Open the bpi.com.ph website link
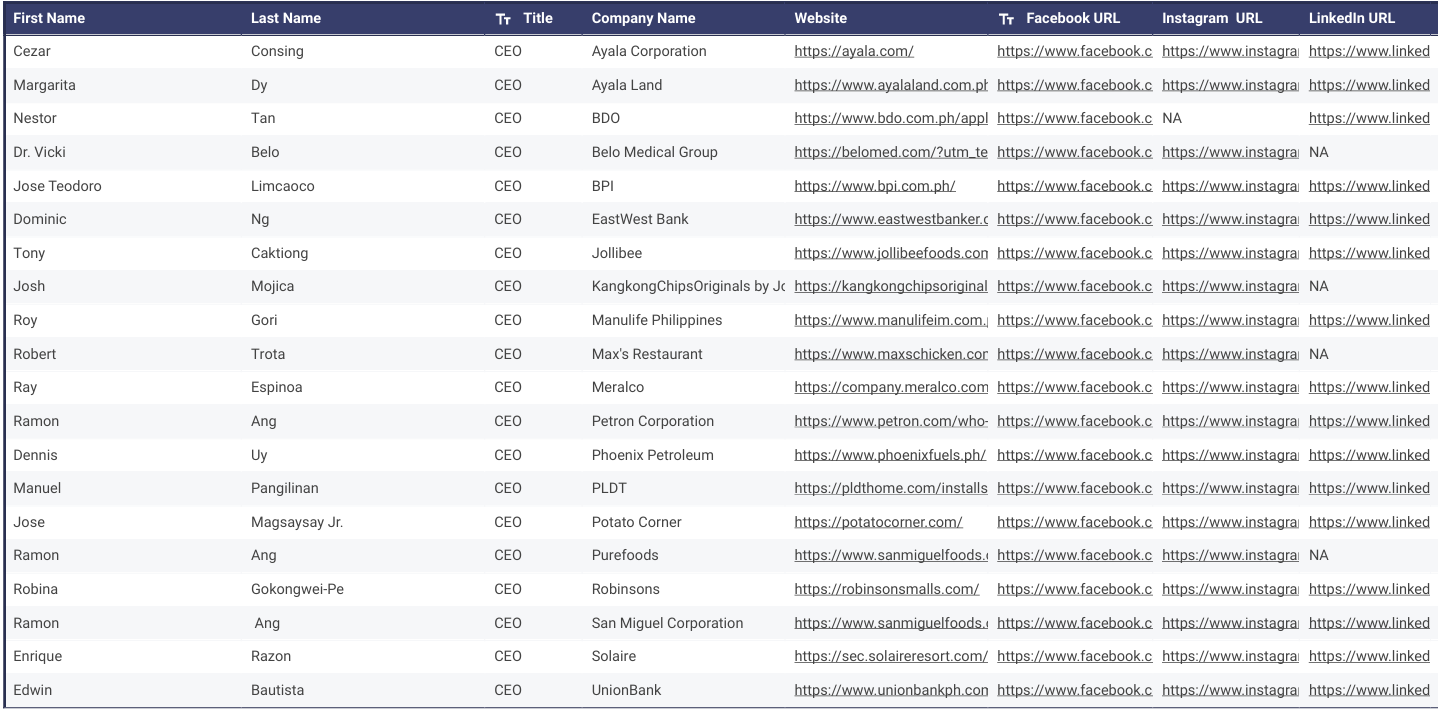Image resolution: width=1438 pixels, height=713 pixels. (875, 186)
